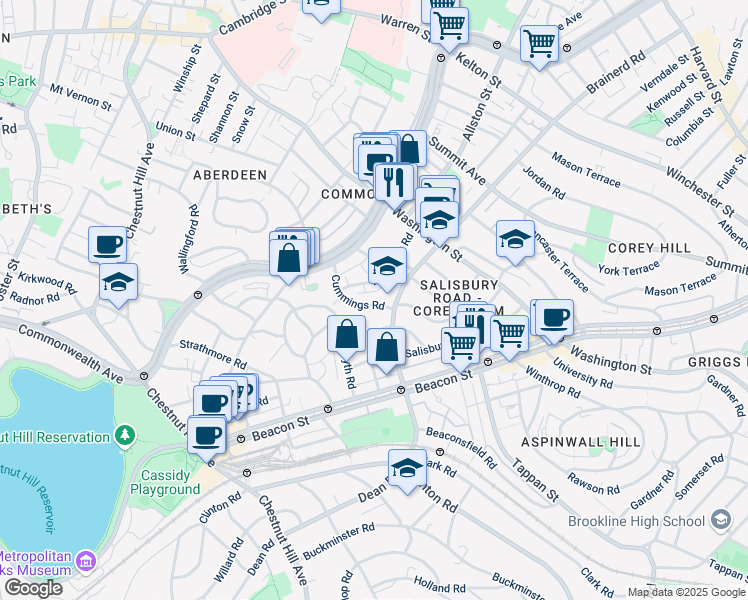Select the school marker near Radnor Rd
The image size is (748, 600).
118,282
